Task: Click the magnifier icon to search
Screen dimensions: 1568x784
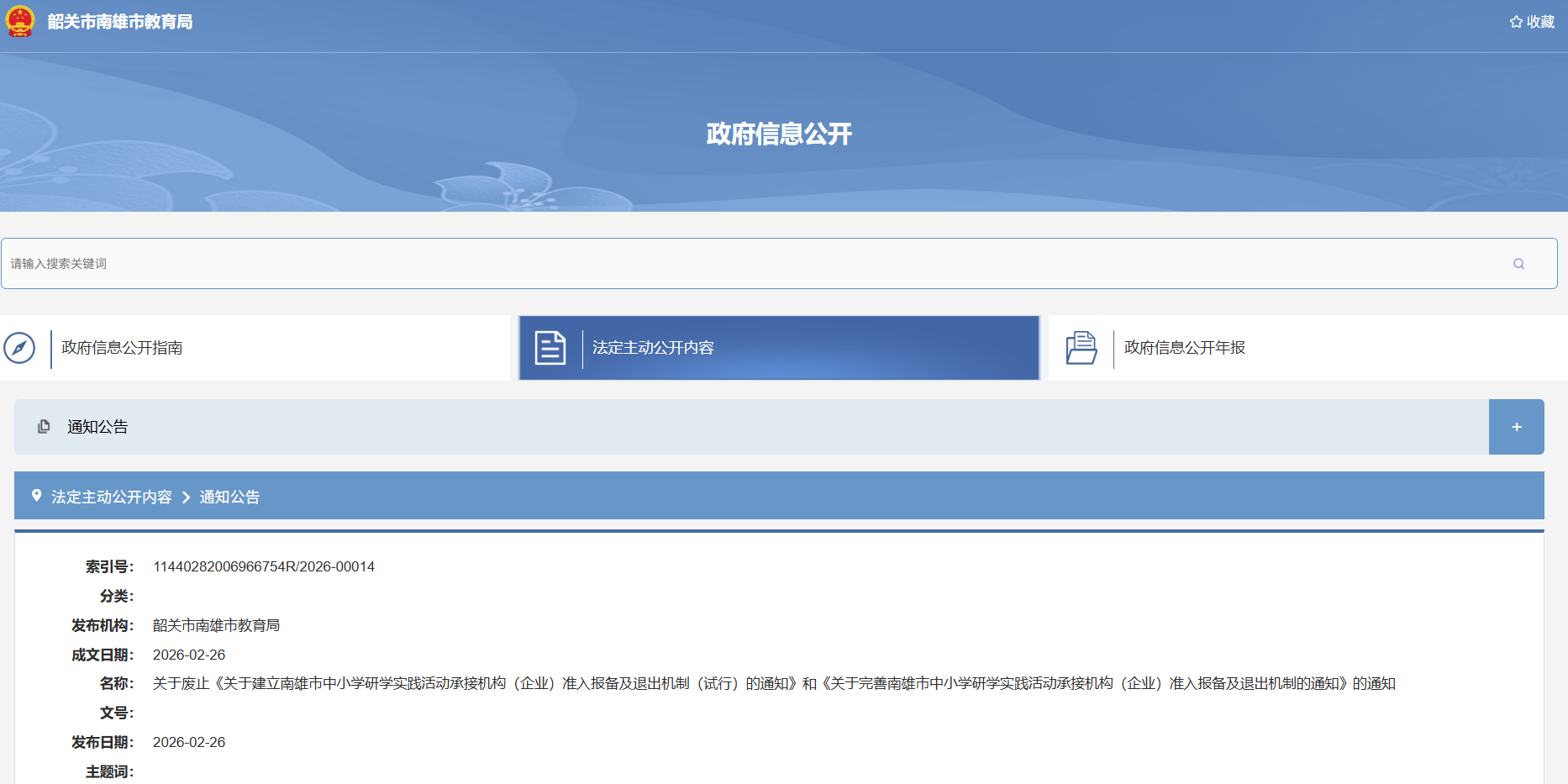Action: tap(1518, 263)
